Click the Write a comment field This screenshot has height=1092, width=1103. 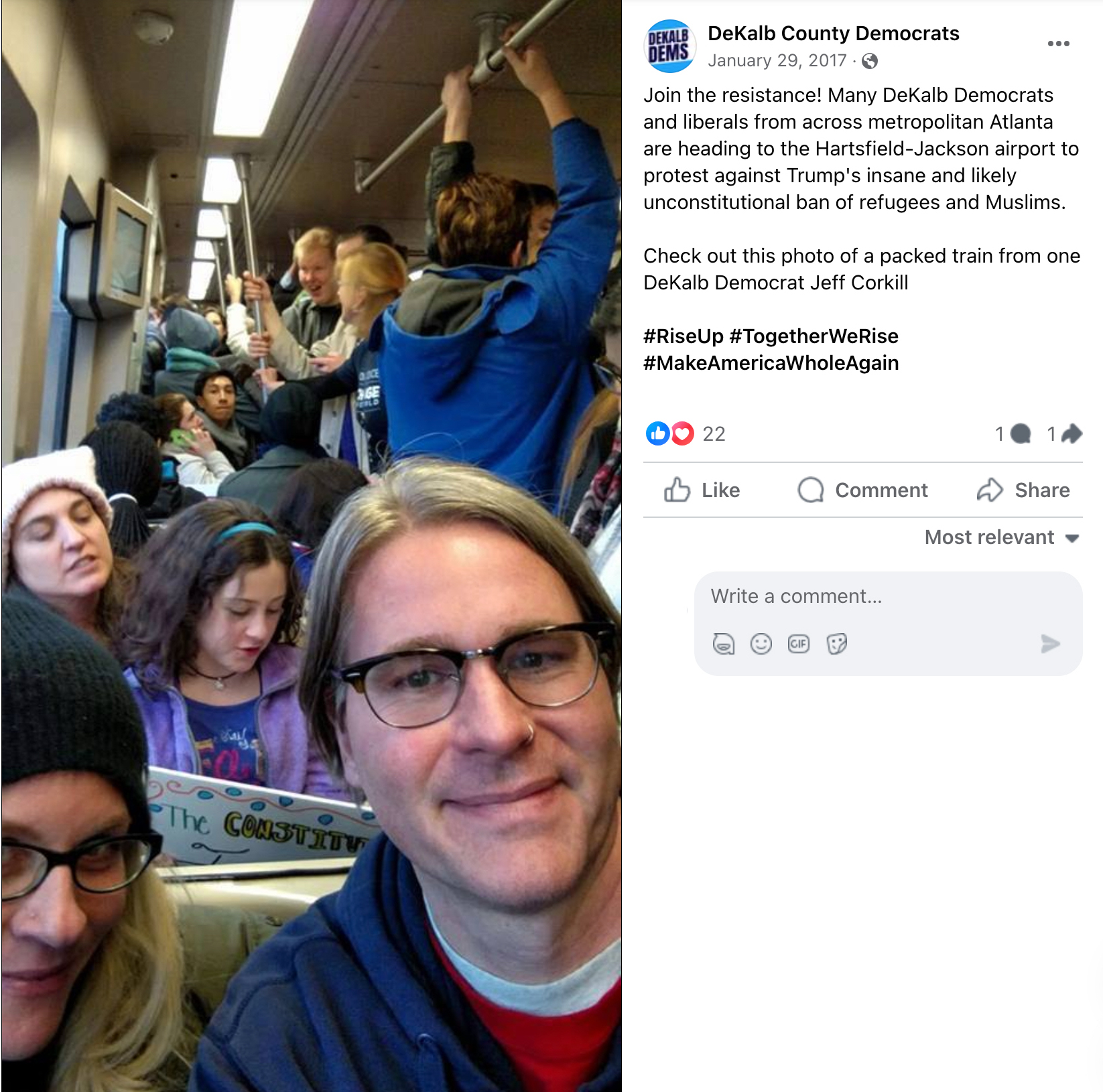(888, 596)
